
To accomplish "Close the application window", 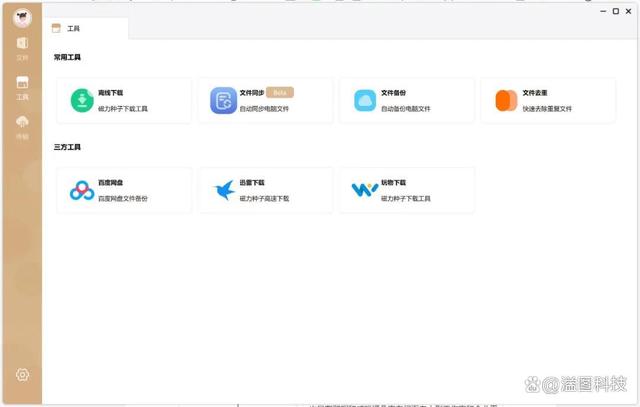I will [x=629, y=11].
